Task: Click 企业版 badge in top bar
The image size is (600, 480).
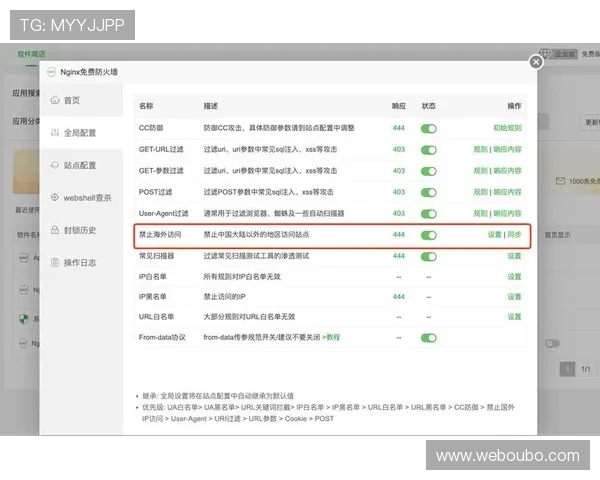Action: 565,54
